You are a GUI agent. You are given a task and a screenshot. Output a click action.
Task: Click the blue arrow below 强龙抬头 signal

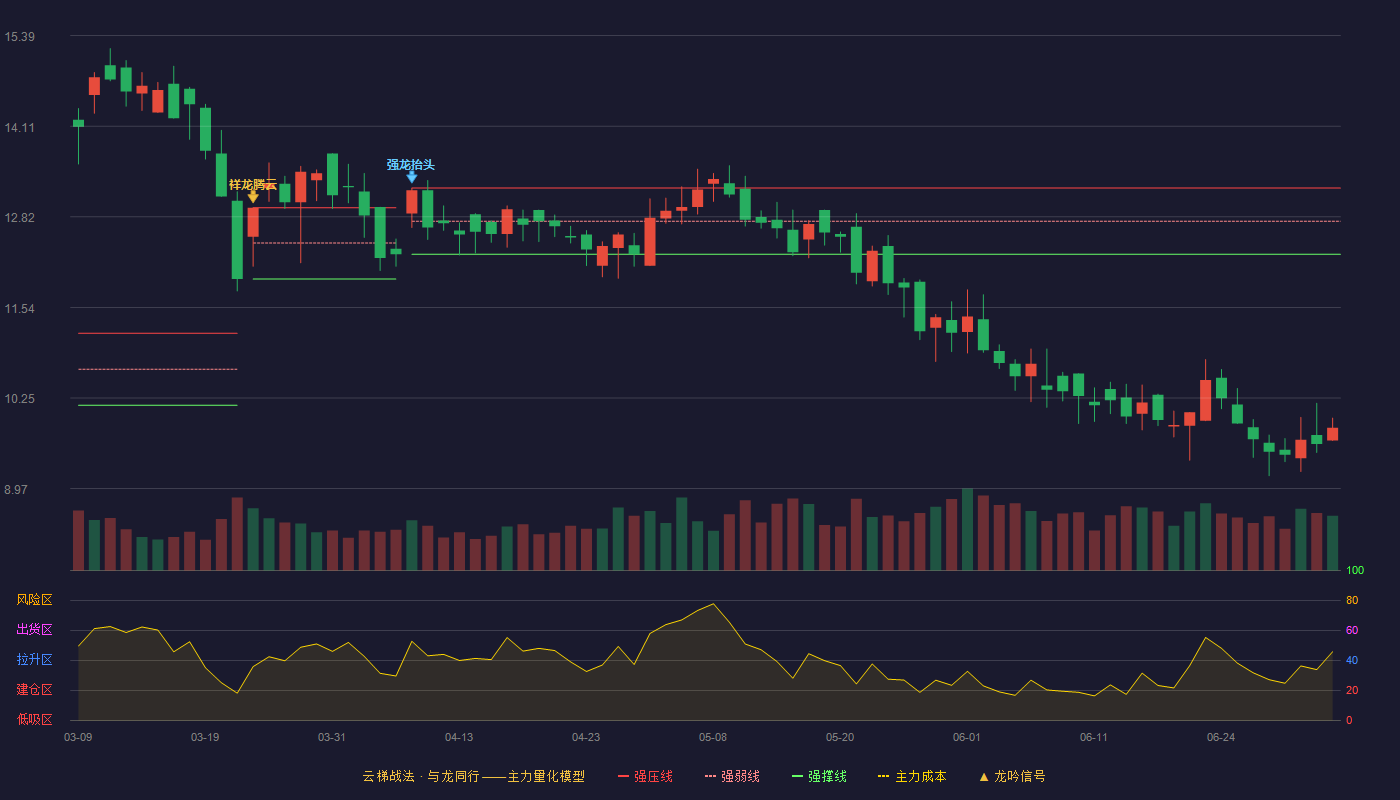412,177
